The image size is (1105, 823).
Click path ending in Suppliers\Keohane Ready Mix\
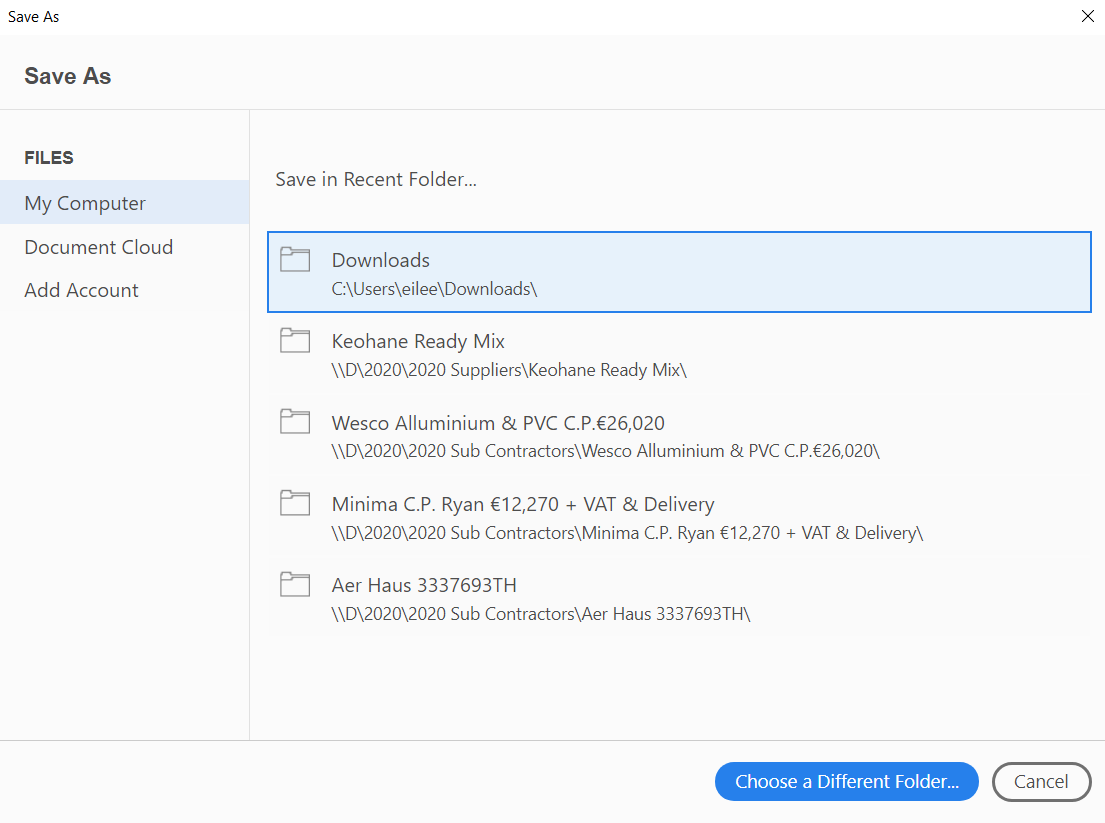509,370
